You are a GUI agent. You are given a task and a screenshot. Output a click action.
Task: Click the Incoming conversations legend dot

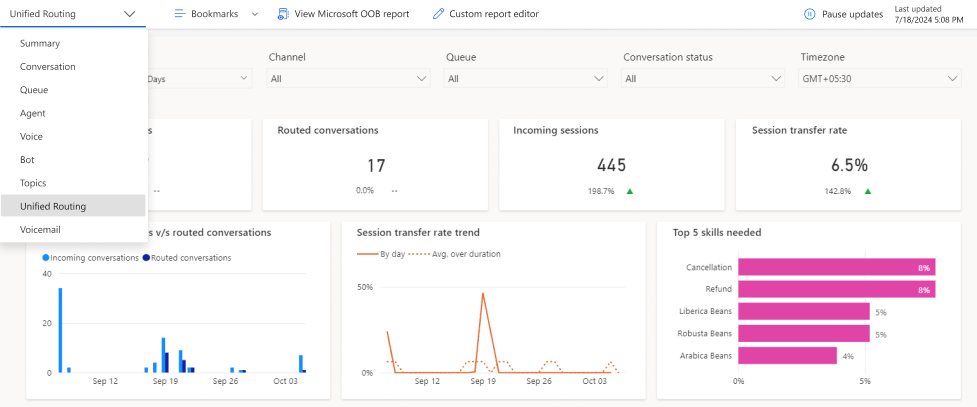click(x=45, y=257)
